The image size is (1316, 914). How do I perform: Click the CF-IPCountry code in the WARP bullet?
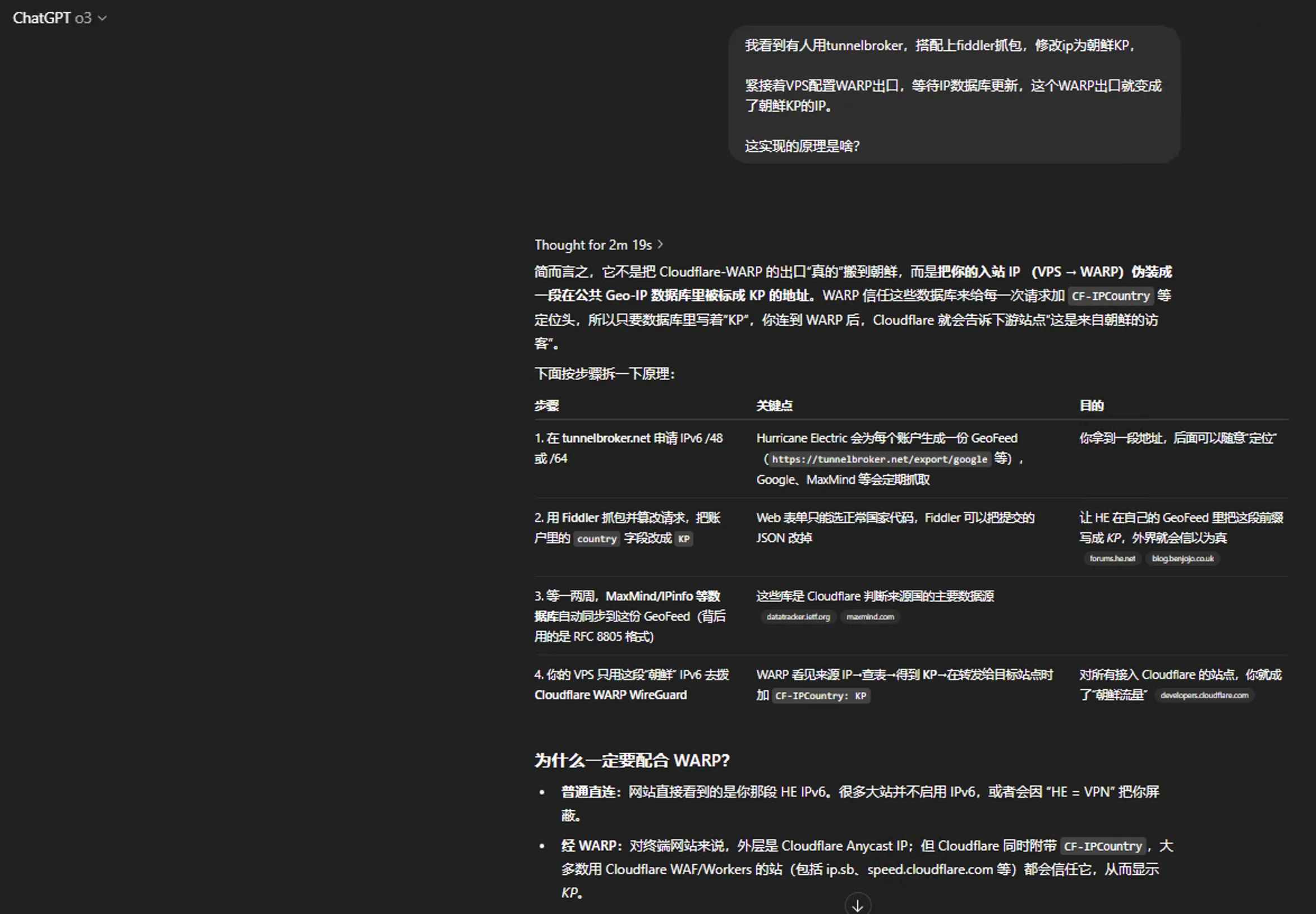click(x=1103, y=846)
